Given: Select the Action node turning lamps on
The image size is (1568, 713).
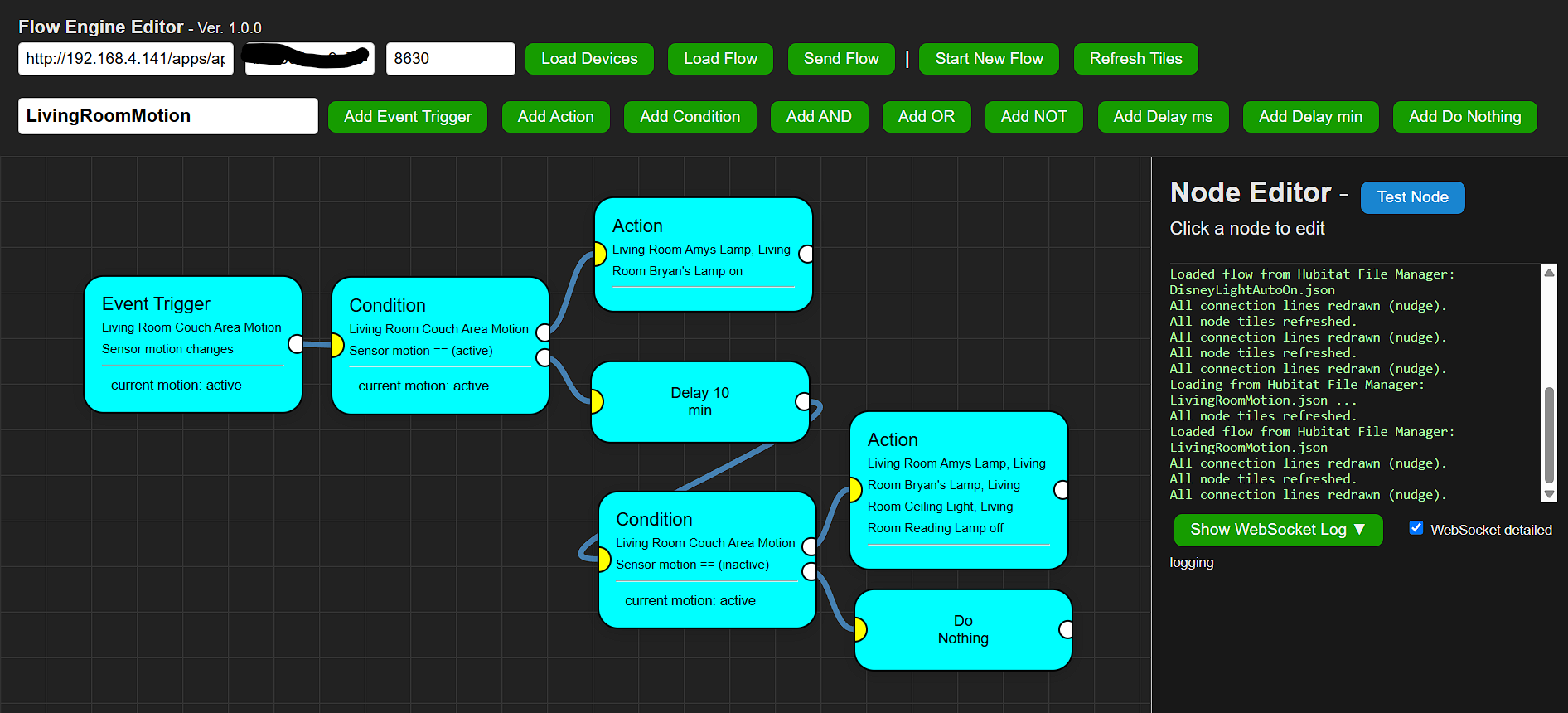Looking at the screenshot, I should (x=704, y=255).
